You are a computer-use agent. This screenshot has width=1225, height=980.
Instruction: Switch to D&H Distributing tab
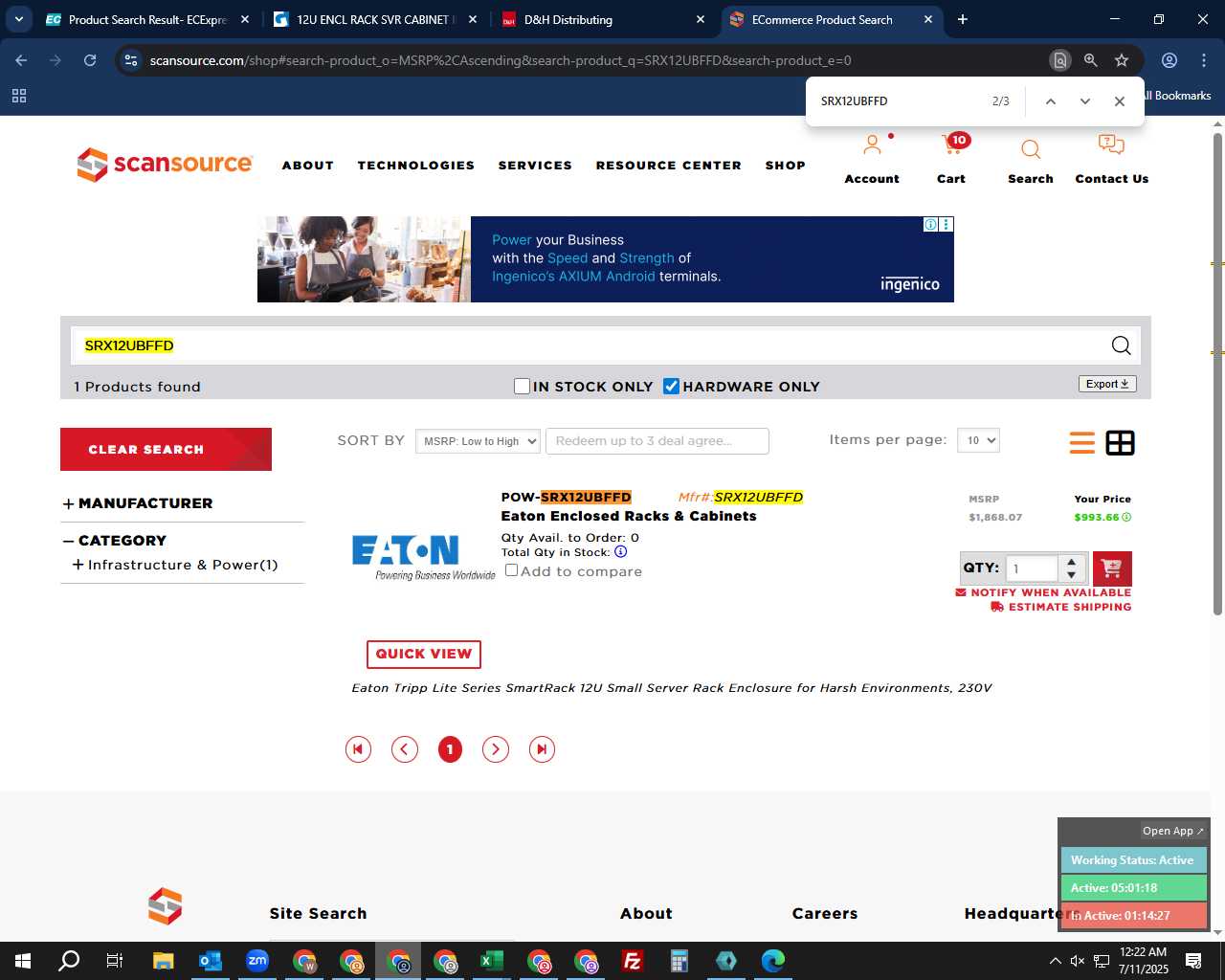(604, 19)
